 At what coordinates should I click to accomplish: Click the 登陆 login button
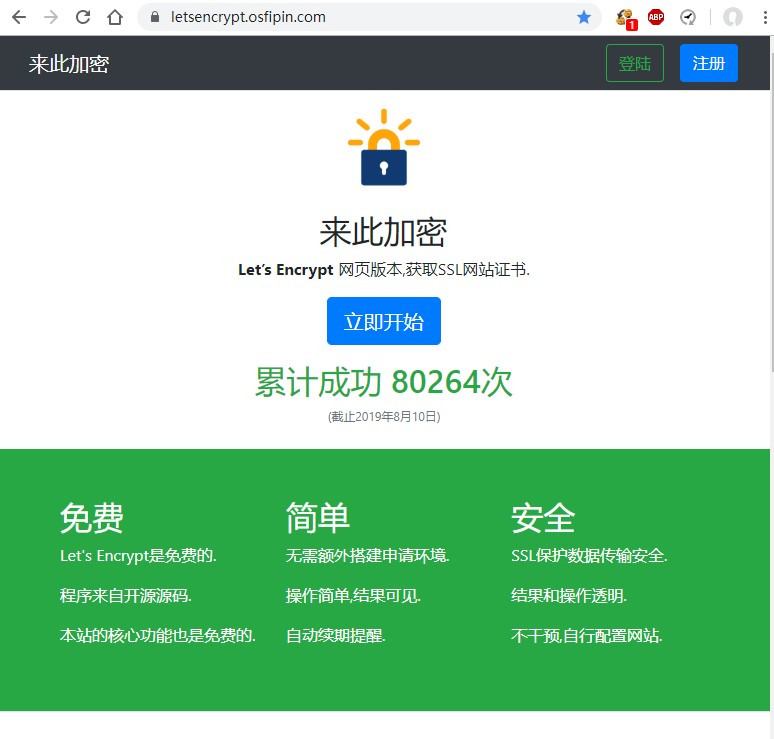click(x=635, y=63)
